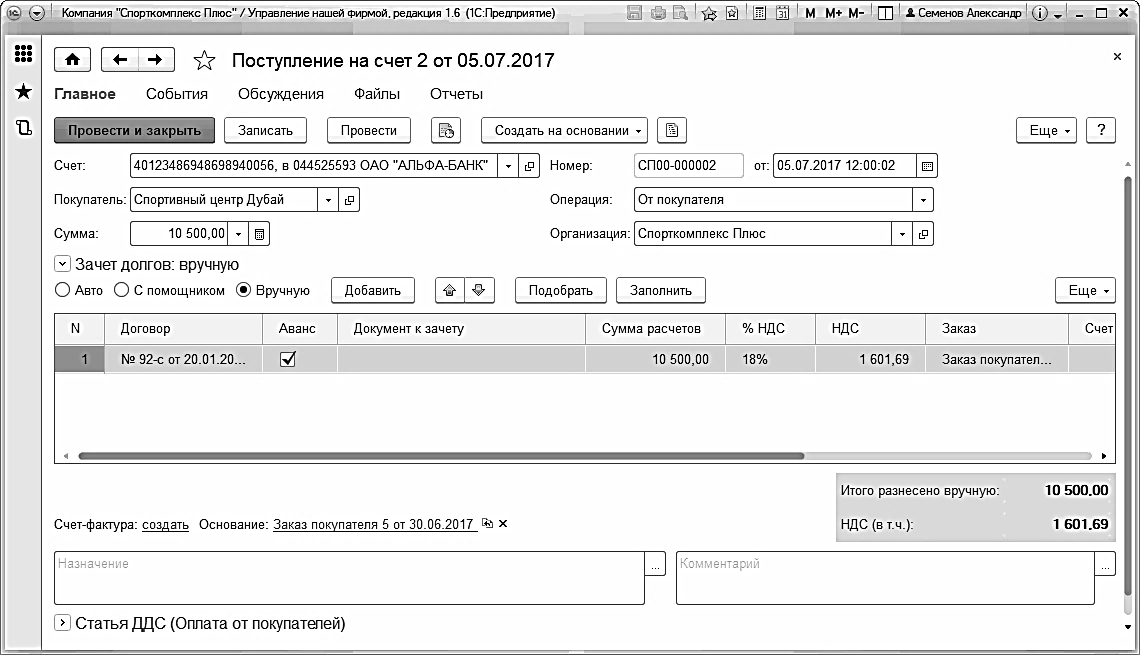Click the создать invoice link
Screen dimensions: 1140x655
pyautogui.click(x=165, y=524)
